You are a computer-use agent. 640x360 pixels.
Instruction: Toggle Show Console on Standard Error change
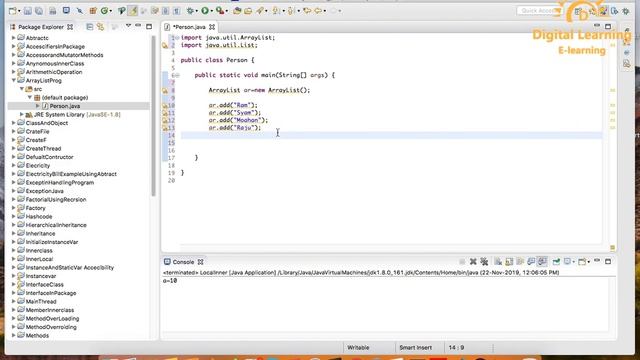(542, 262)
